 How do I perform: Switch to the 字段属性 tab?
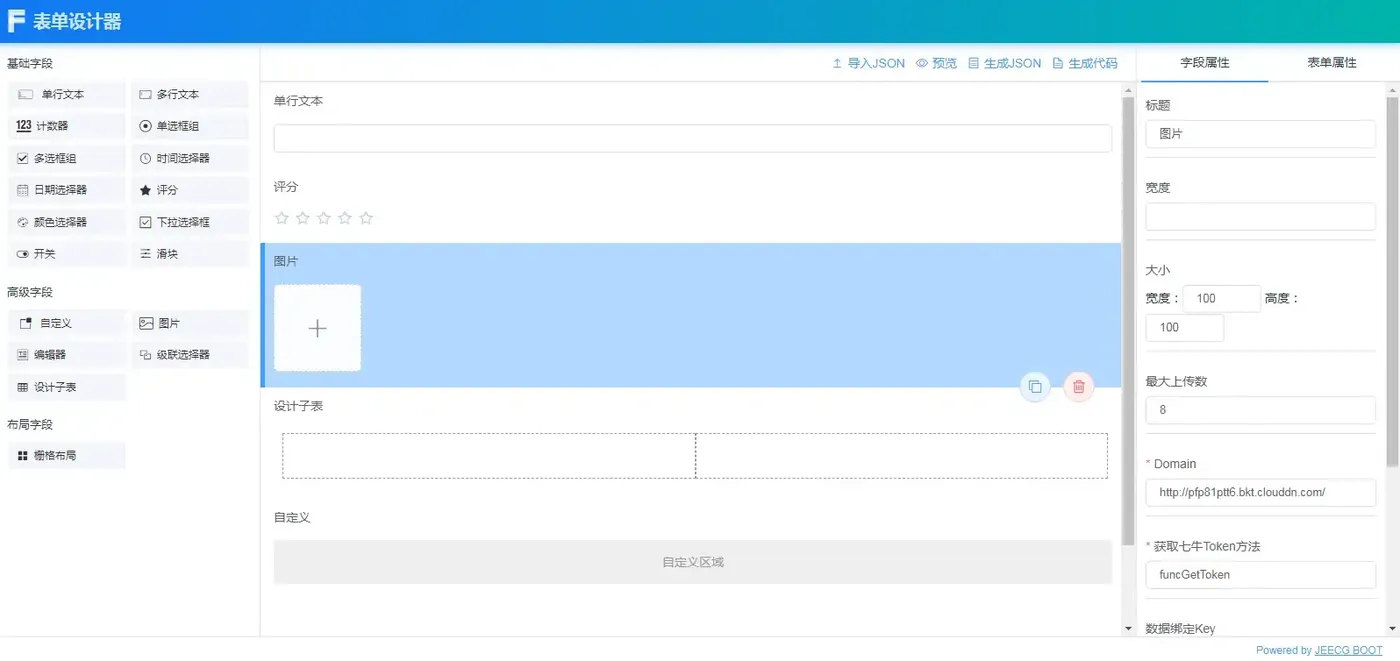click(x=1205, y=62)
